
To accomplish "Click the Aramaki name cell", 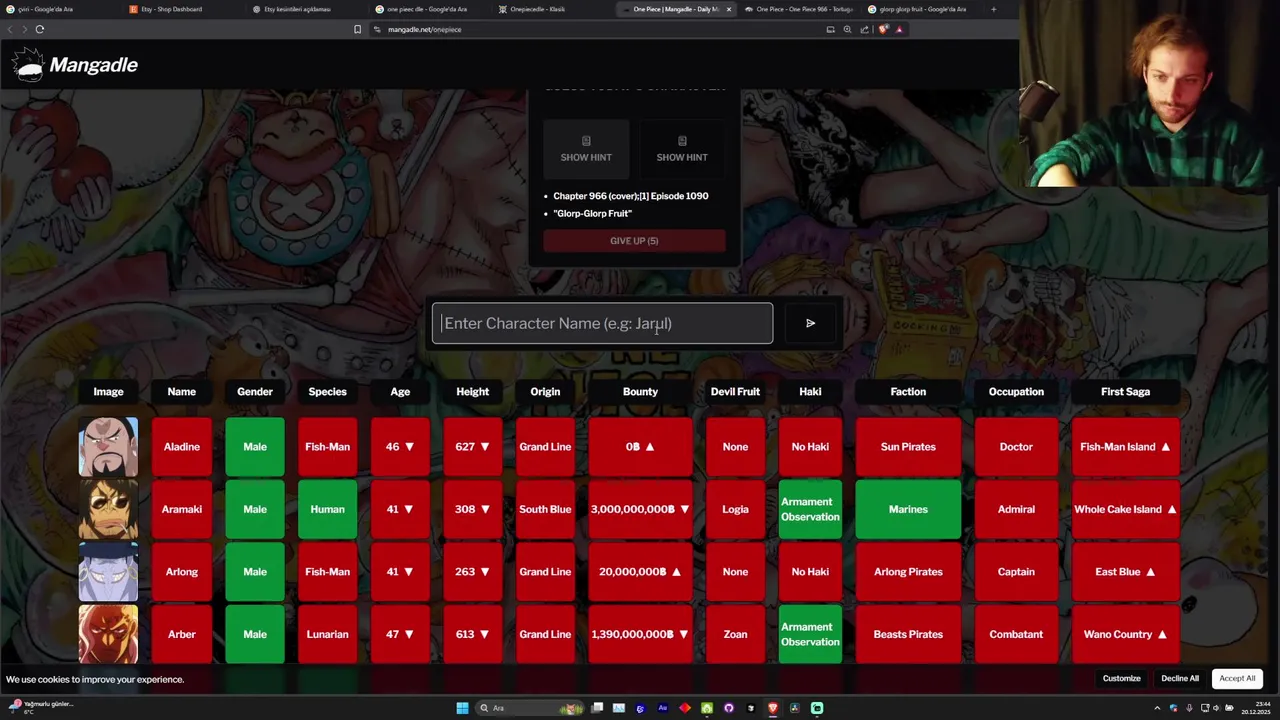I will 181,509.
